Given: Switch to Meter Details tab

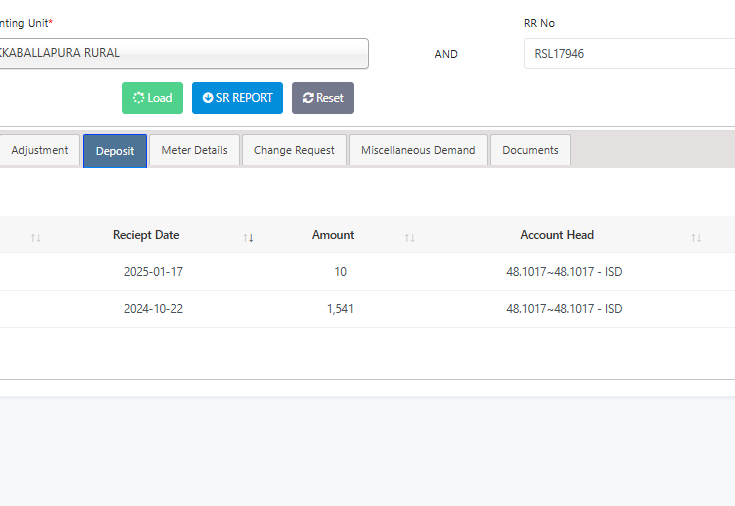Looking at the screenshot, I should tap(194, 150).
